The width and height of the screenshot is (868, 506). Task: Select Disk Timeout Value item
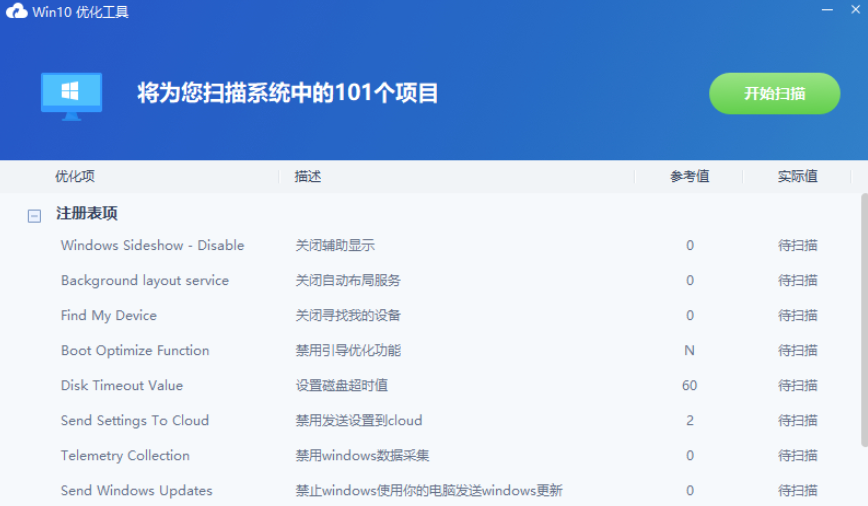(122, 385)
